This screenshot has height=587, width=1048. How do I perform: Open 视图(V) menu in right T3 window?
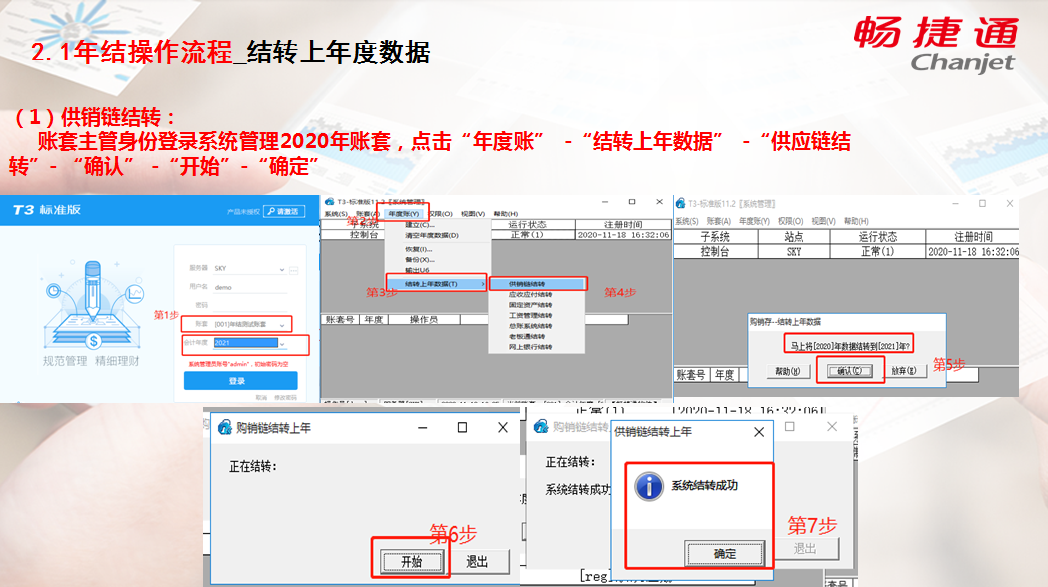coord(823,221)
